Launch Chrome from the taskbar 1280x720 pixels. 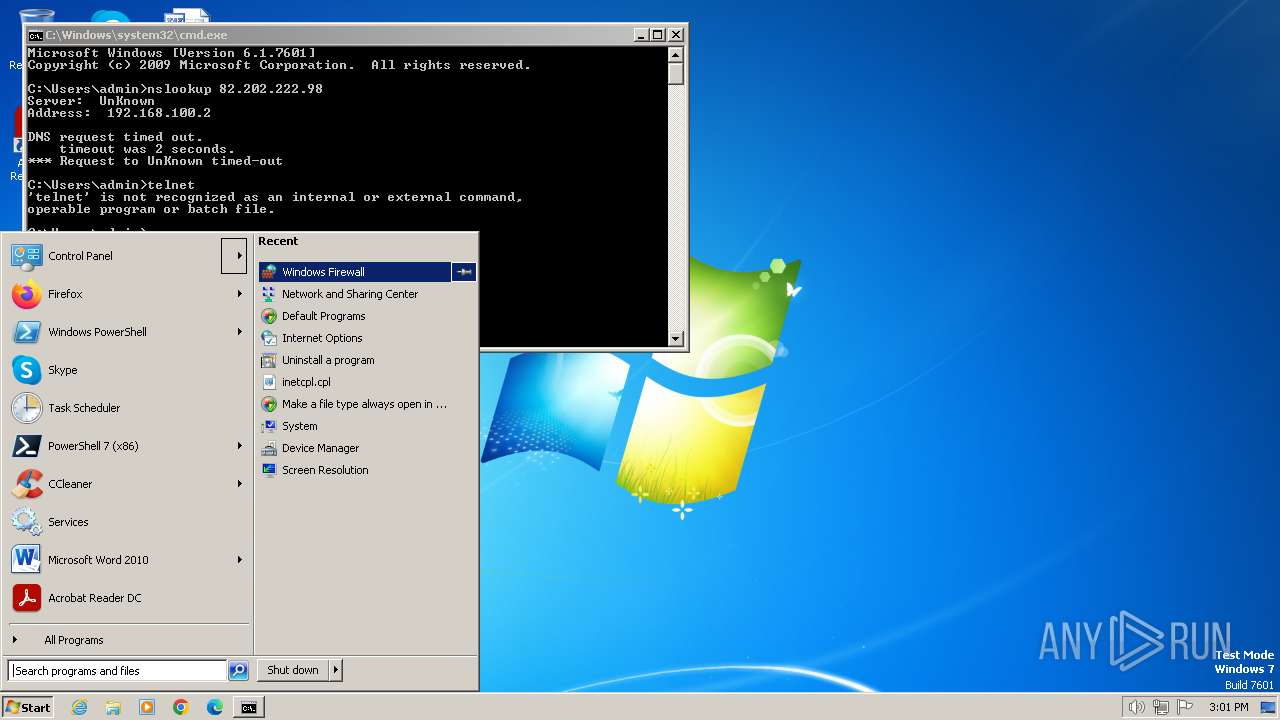181,707
